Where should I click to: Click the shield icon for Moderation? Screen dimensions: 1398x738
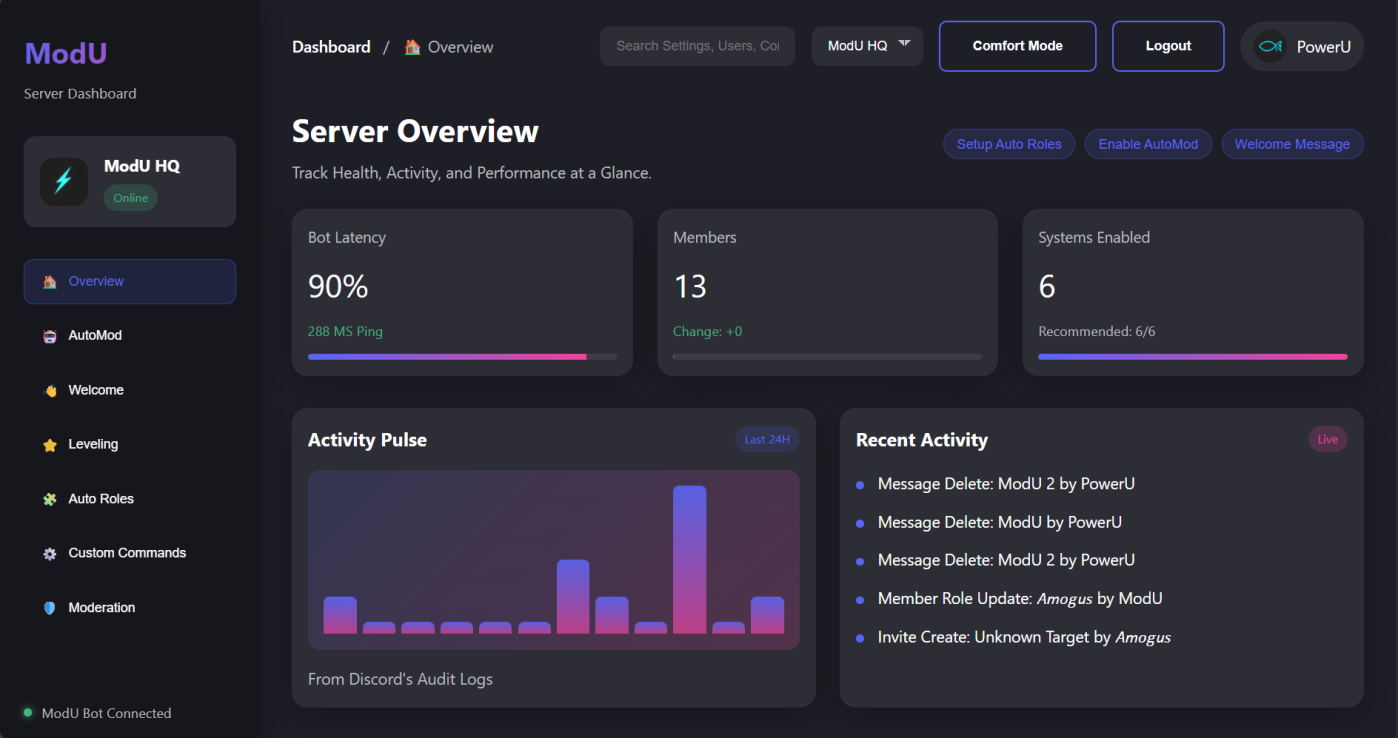[x=50, y=608]
